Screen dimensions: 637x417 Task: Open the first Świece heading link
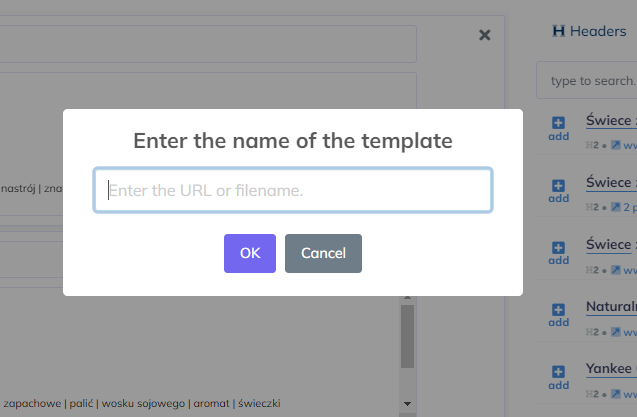611,121
